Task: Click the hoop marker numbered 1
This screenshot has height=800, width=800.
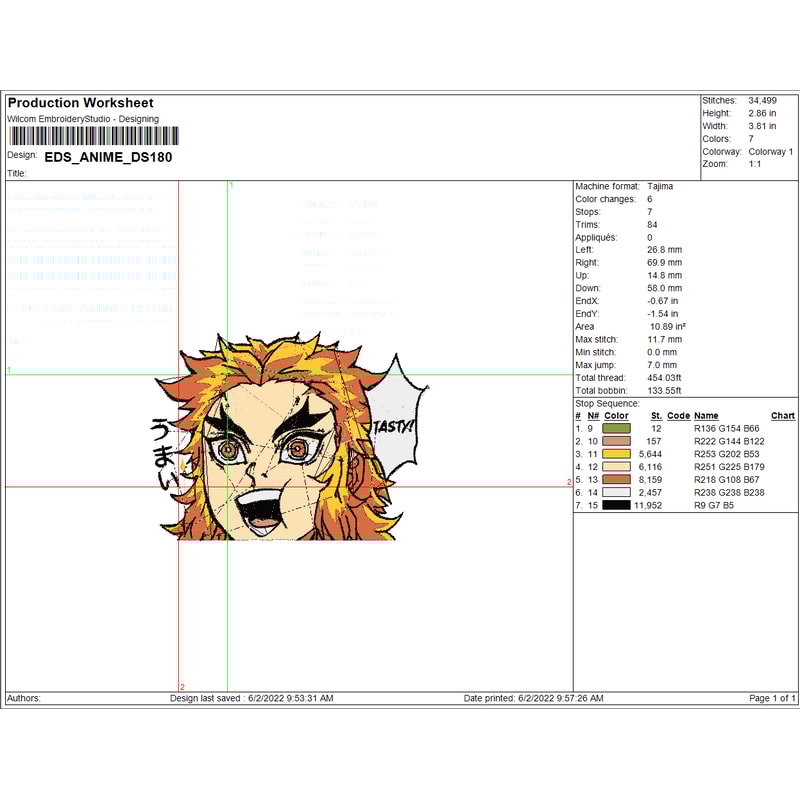Action: [x=233, y=186]
